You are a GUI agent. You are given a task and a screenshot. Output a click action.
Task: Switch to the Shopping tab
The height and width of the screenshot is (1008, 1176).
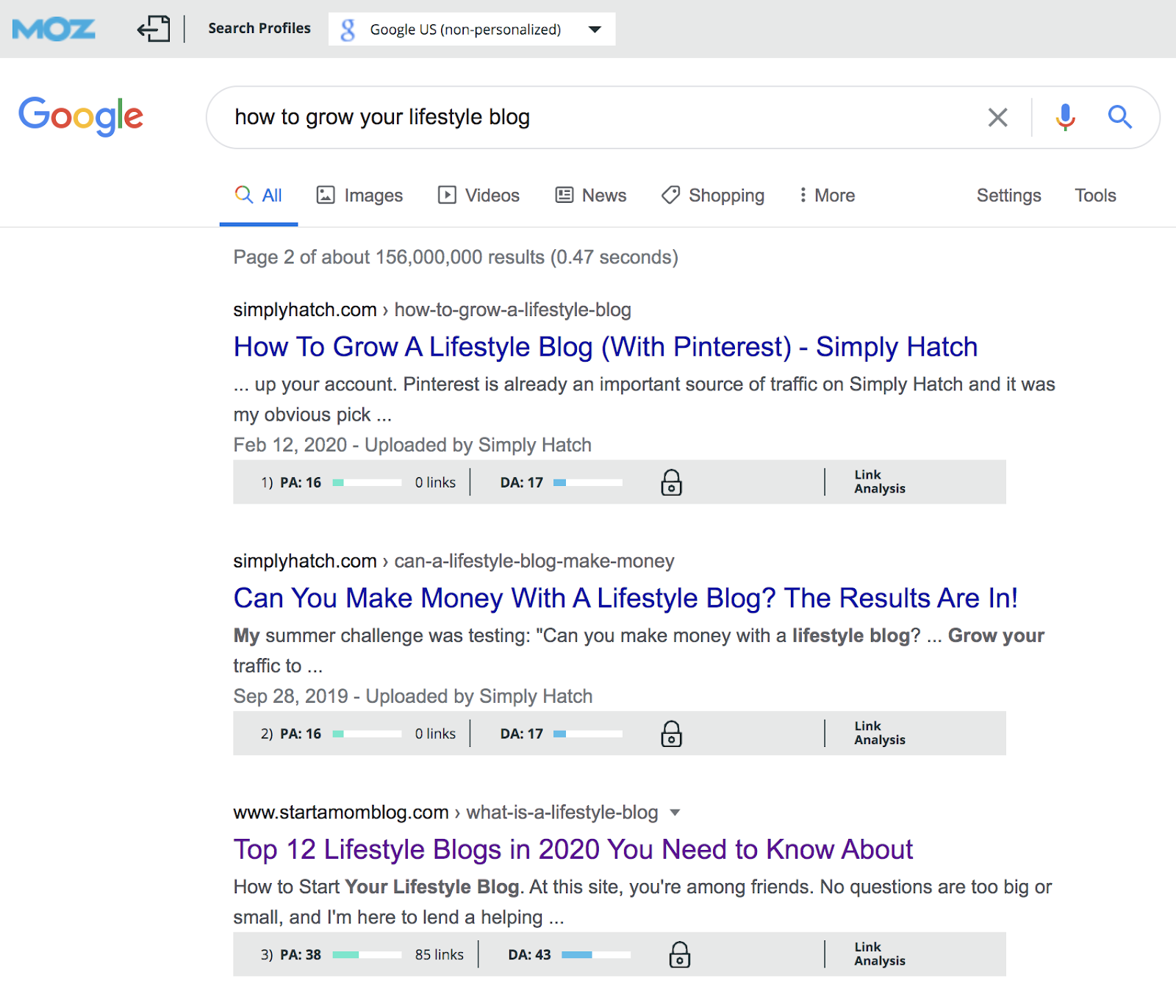(x=713, y=196)
